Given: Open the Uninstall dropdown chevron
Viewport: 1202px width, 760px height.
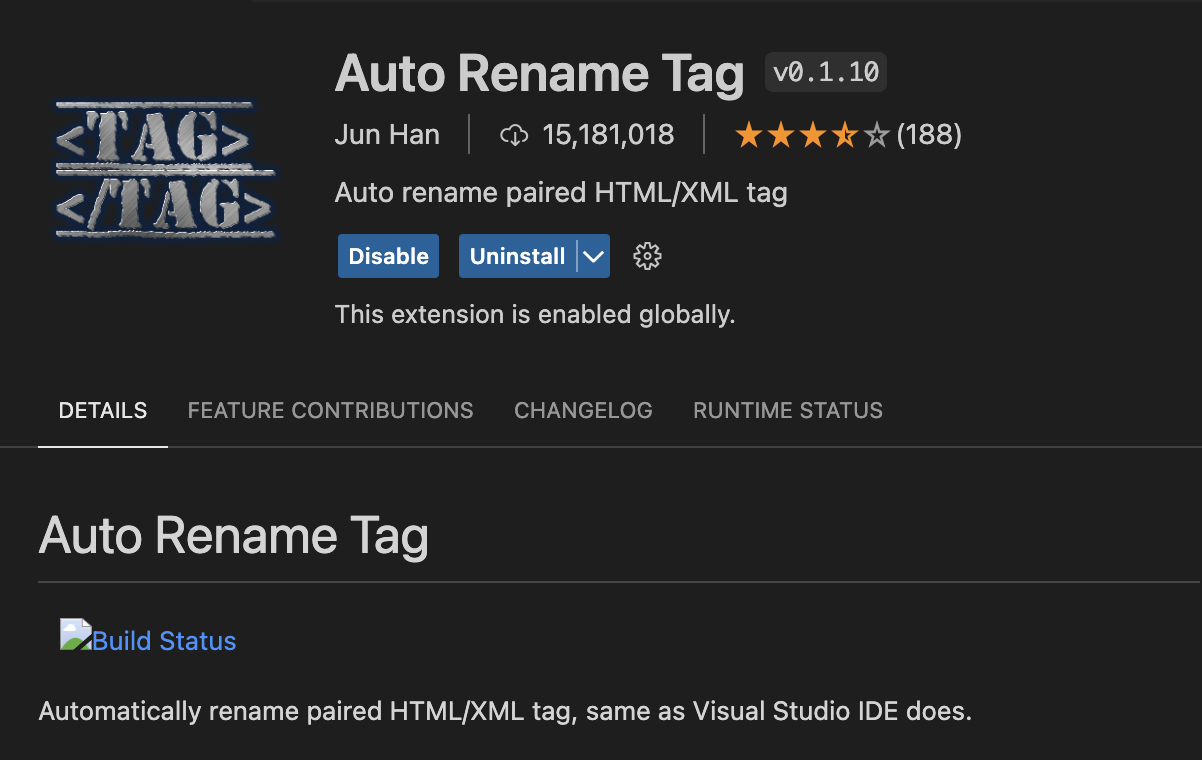Looking at the screenshot, I should click(592, 256).
